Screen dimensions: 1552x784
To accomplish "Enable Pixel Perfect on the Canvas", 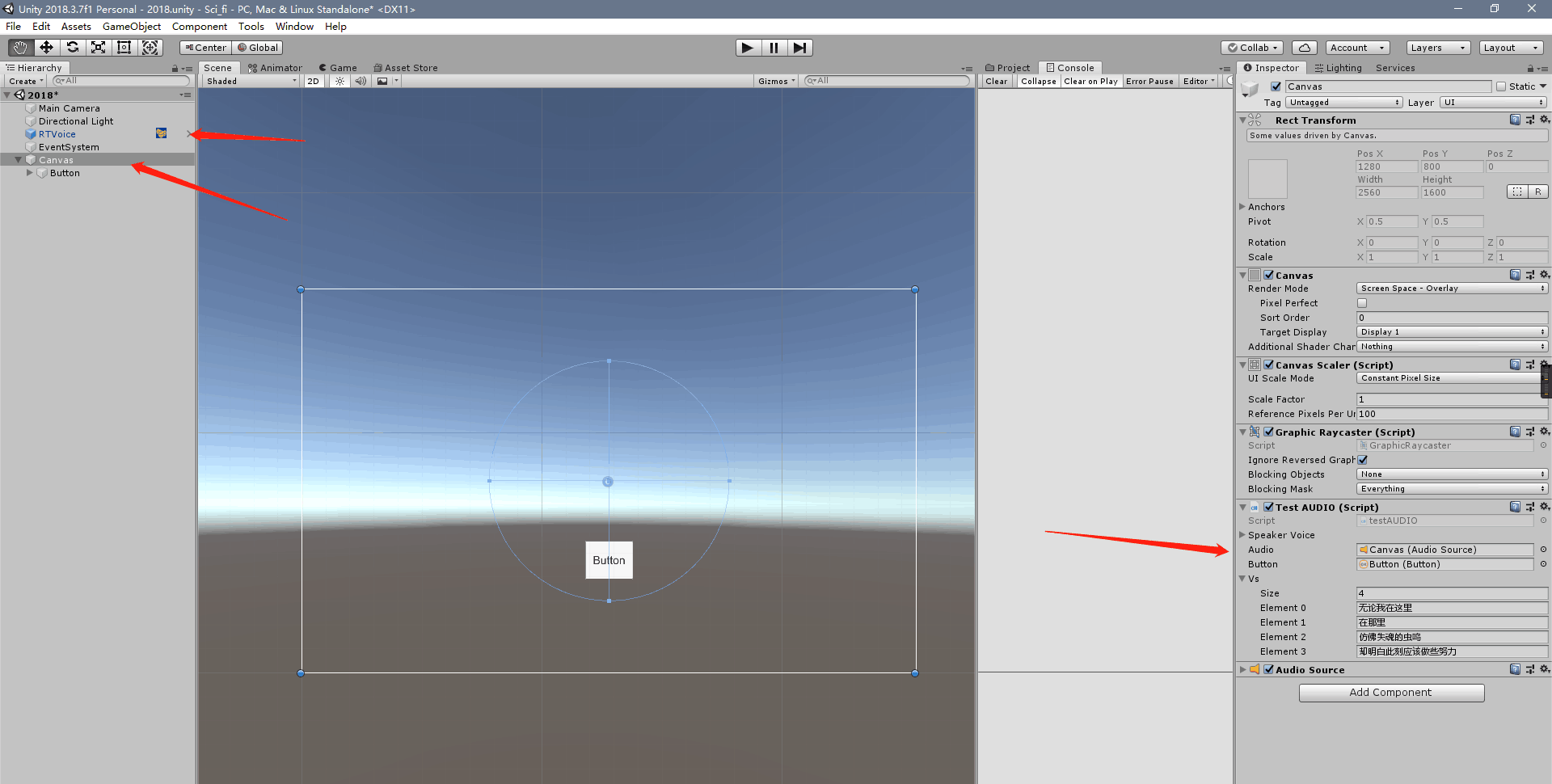I will [1362, 302].
